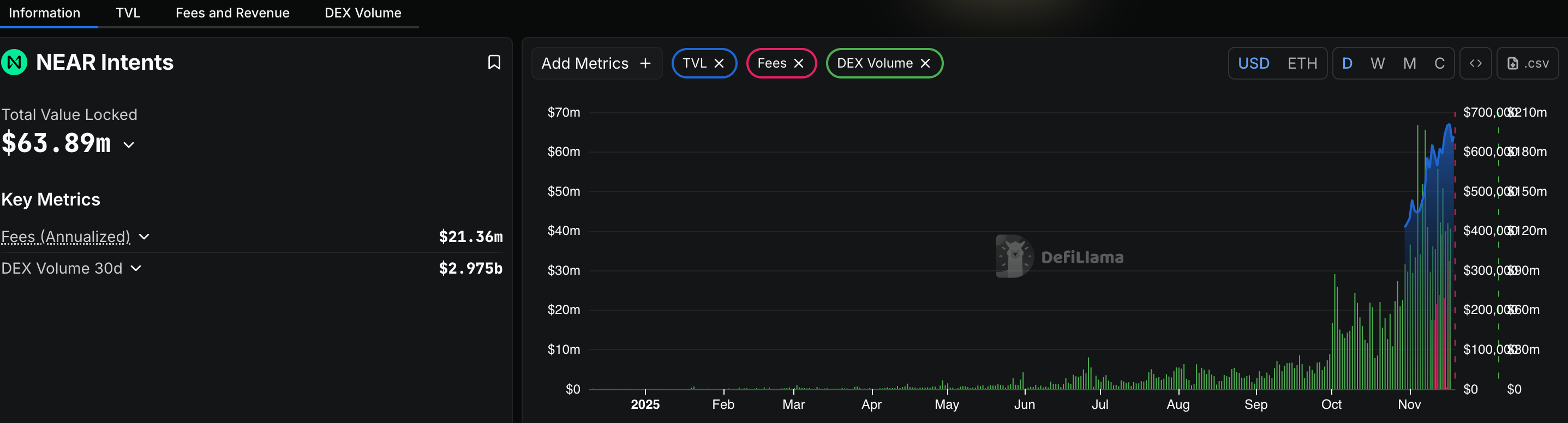Click the NEAR Intents title
1568x423 pixels.
tap(105, 63)
